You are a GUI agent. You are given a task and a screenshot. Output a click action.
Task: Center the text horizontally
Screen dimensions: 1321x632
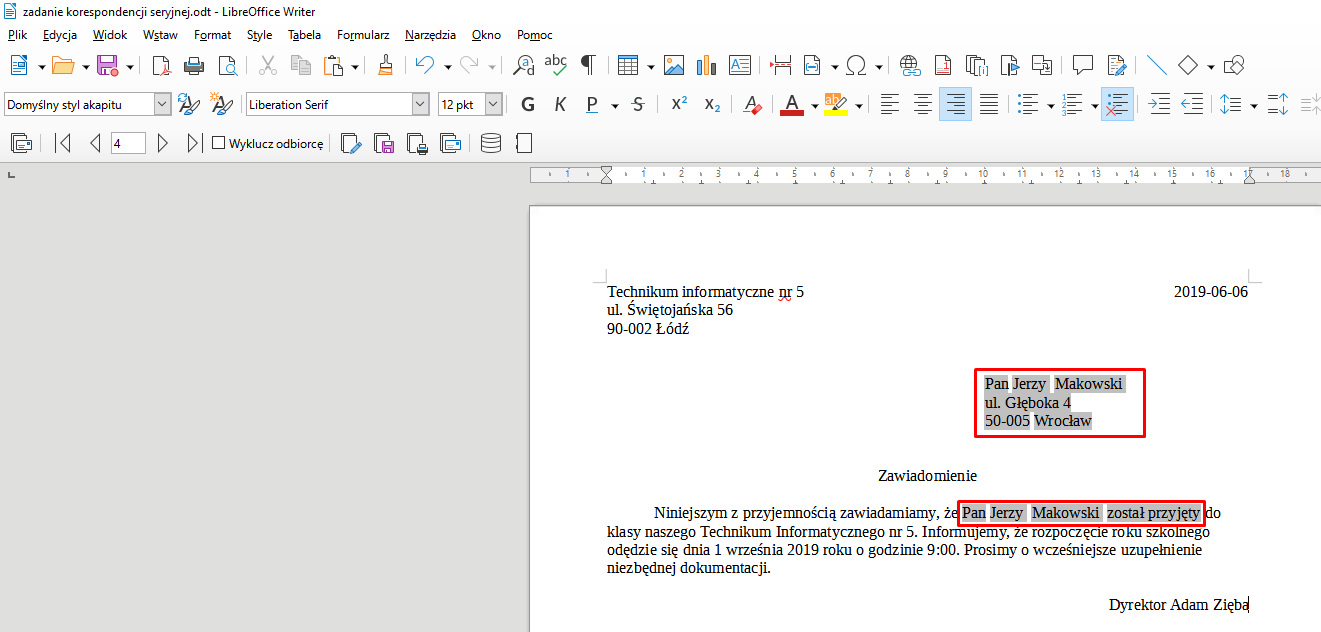tap(922, 104)
